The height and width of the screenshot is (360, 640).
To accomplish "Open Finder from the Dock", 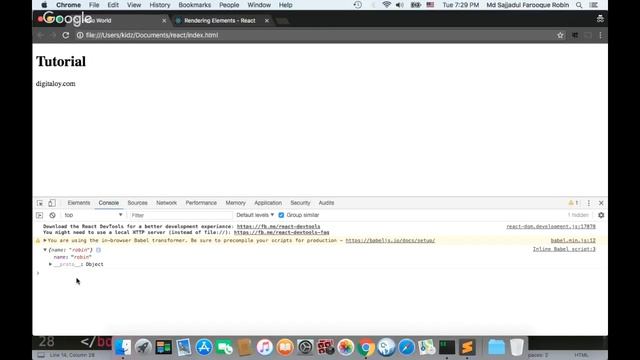I will pos(123,347).
